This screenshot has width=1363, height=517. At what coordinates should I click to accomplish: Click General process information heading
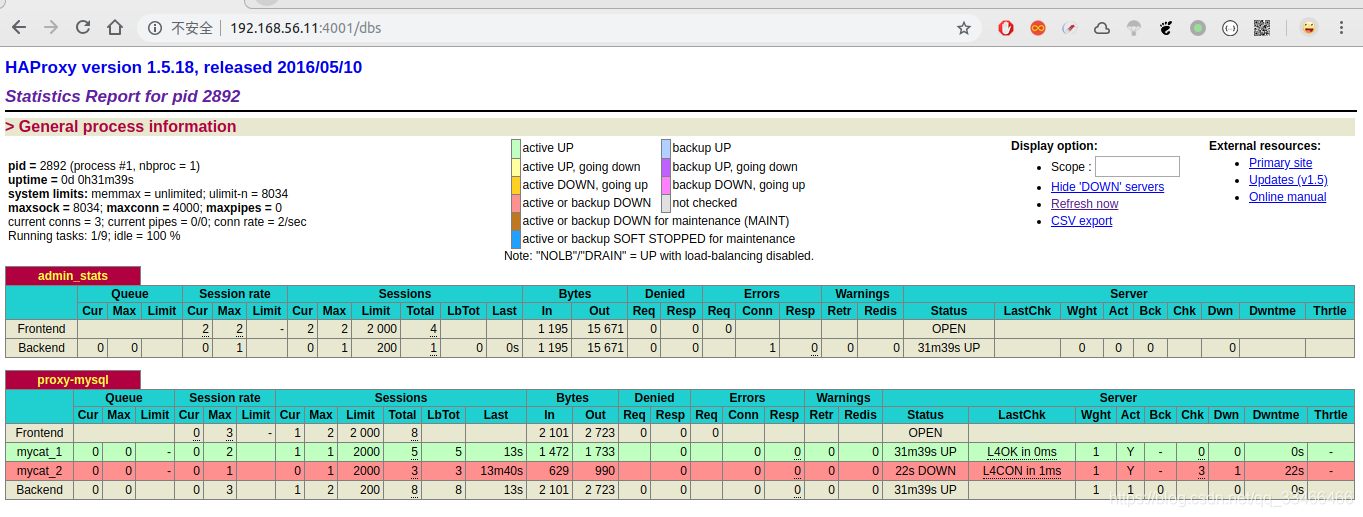[121, 127]
